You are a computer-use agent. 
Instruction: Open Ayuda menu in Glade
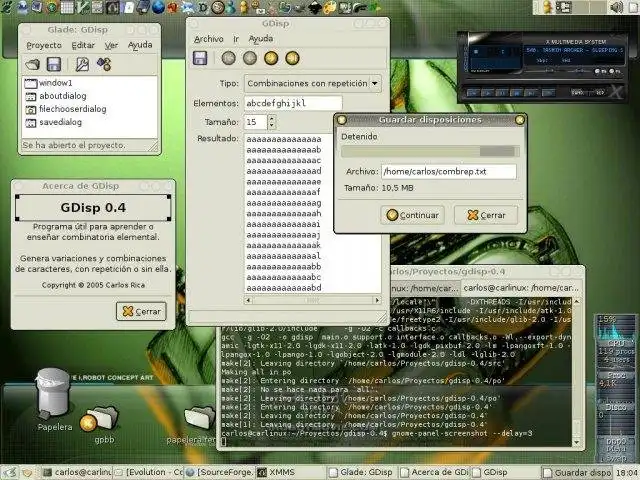(x=140, y=45)
